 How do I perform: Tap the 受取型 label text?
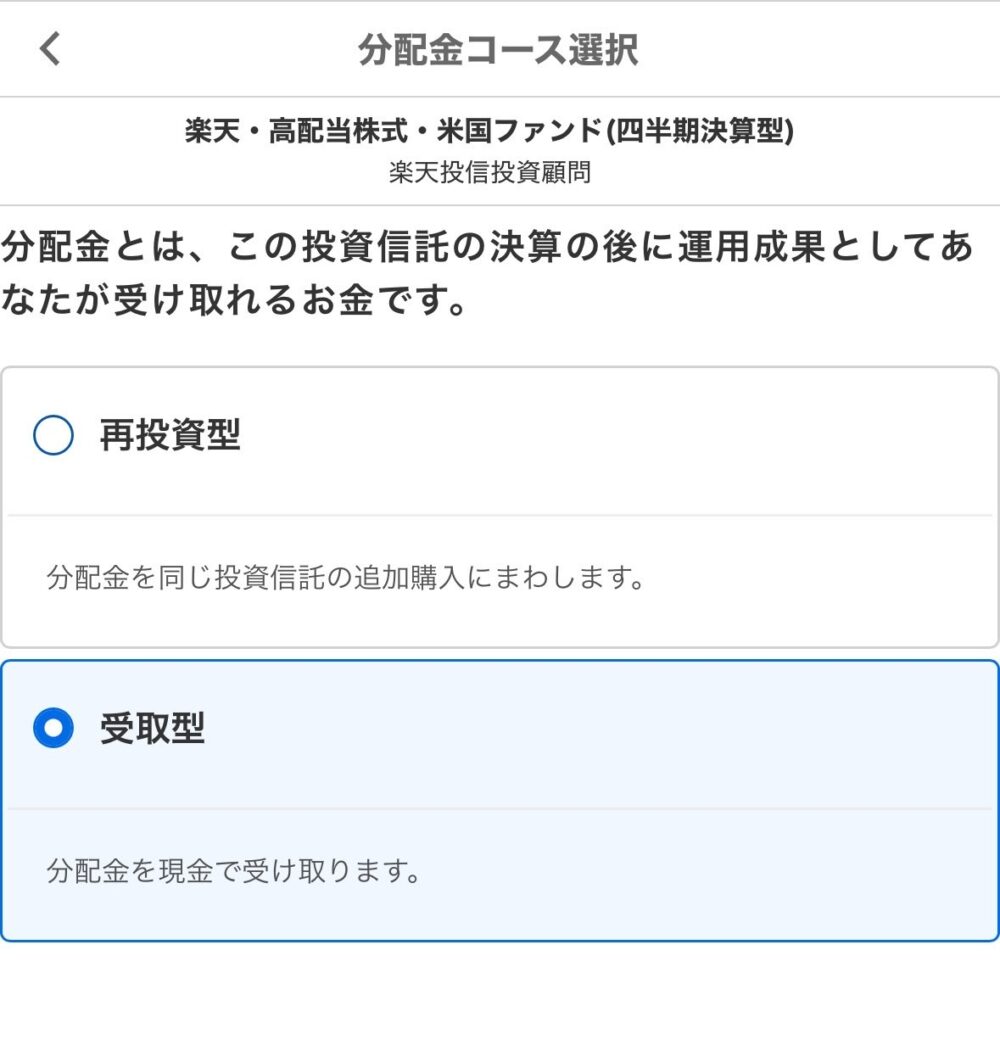(154, 729)
